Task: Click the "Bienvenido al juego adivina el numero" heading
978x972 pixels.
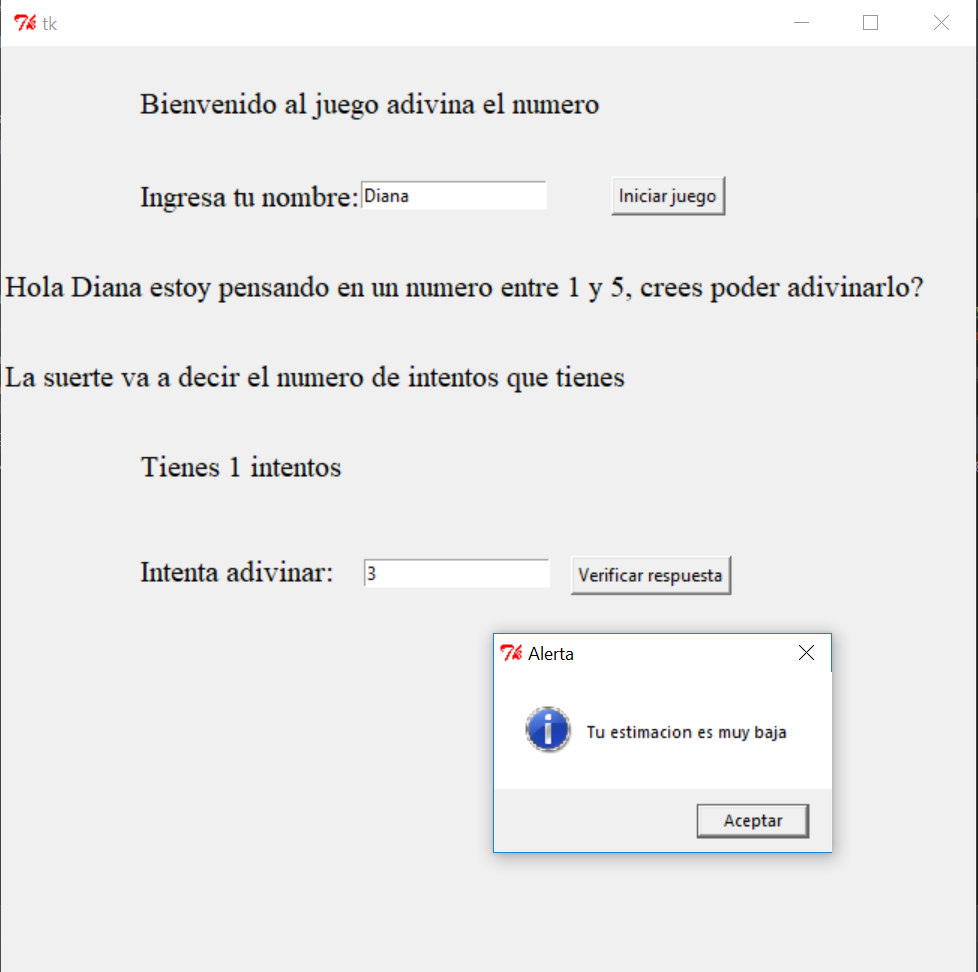Action: (369, 104)
